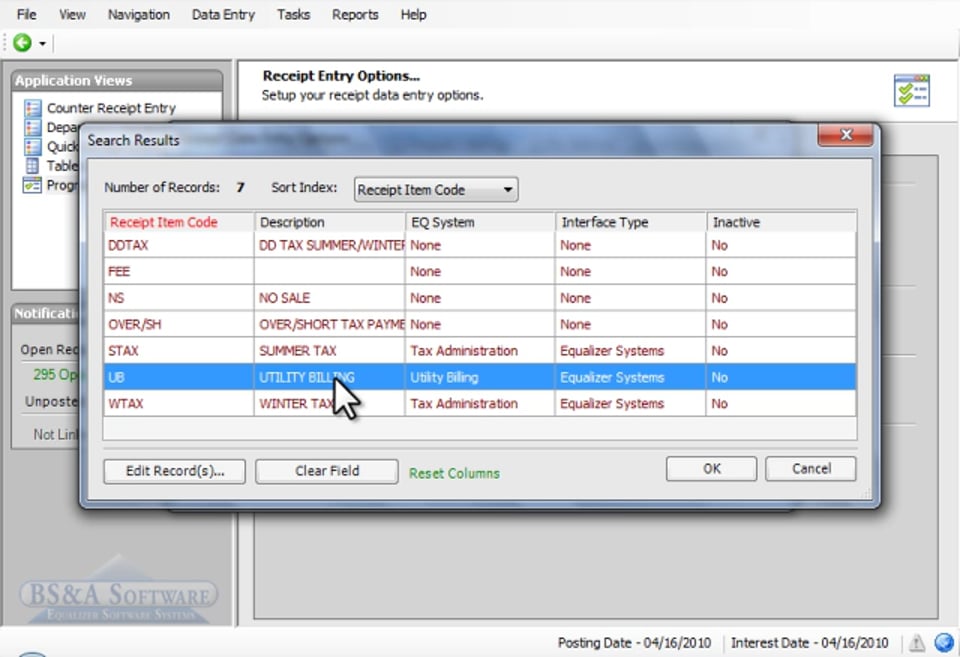
Task: Open the View menu
Action: (x=72, y=15)
